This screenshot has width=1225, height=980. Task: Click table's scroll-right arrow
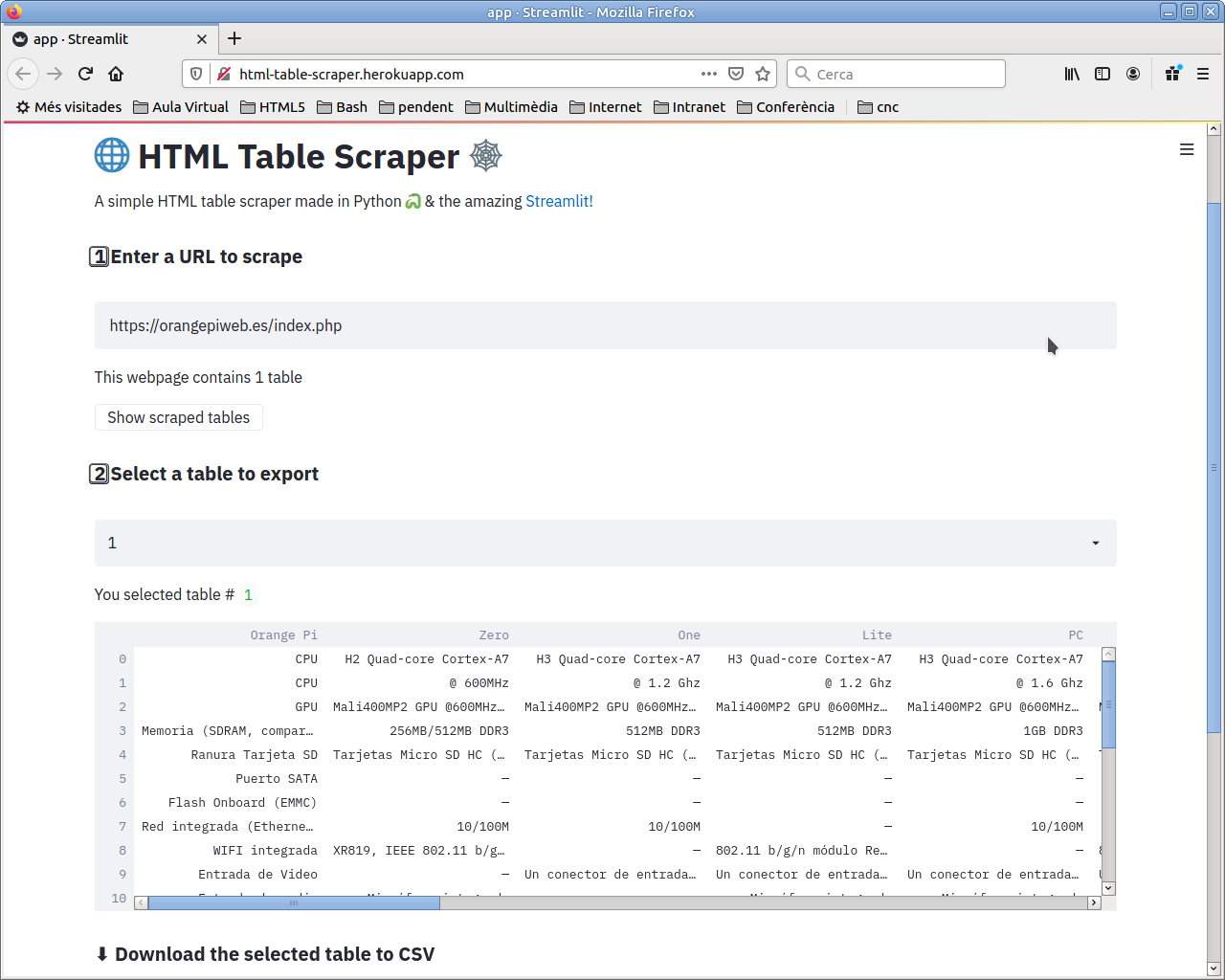point(1094,902)
